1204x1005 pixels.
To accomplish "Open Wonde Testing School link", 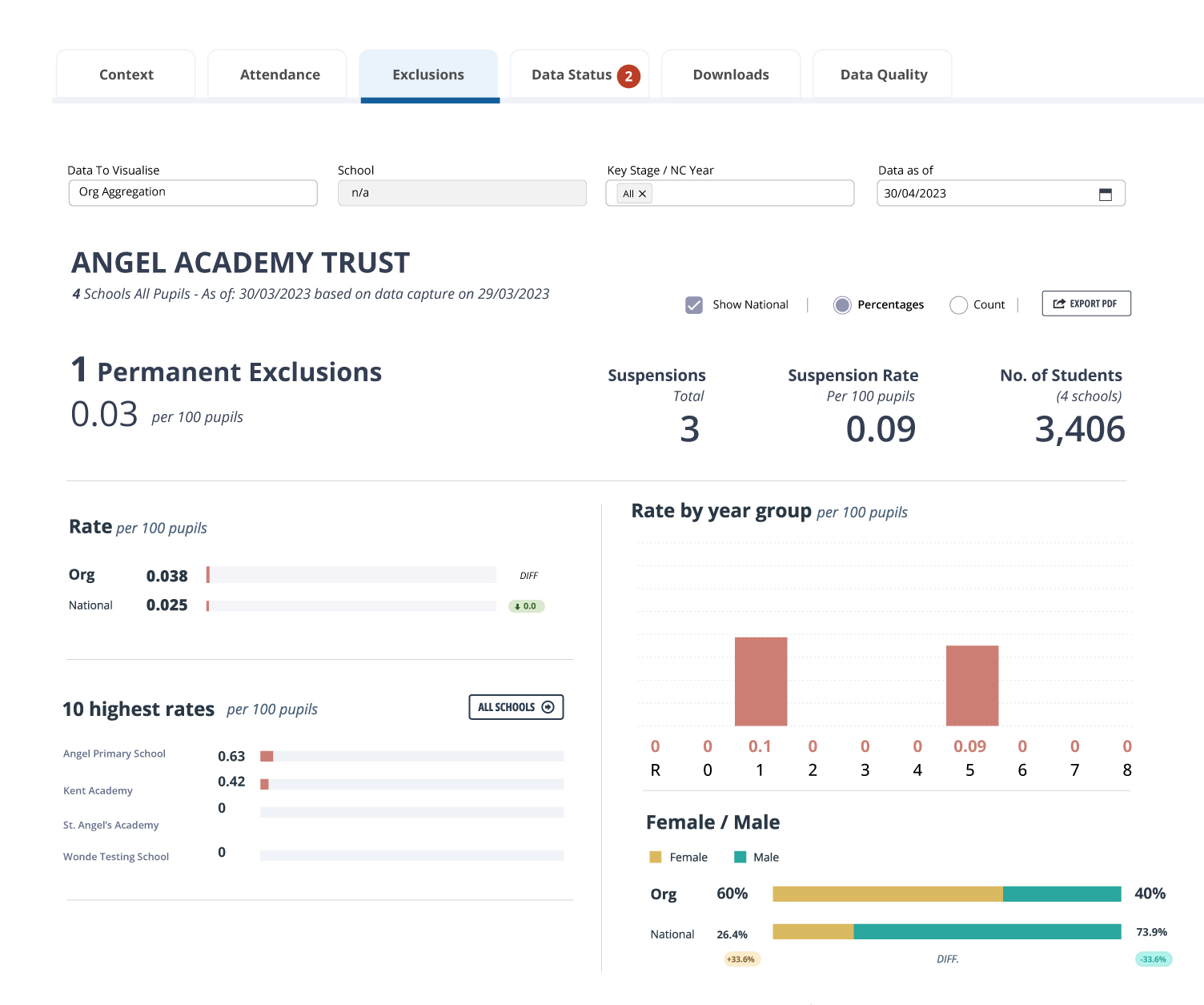I will (x=116, y=857).
